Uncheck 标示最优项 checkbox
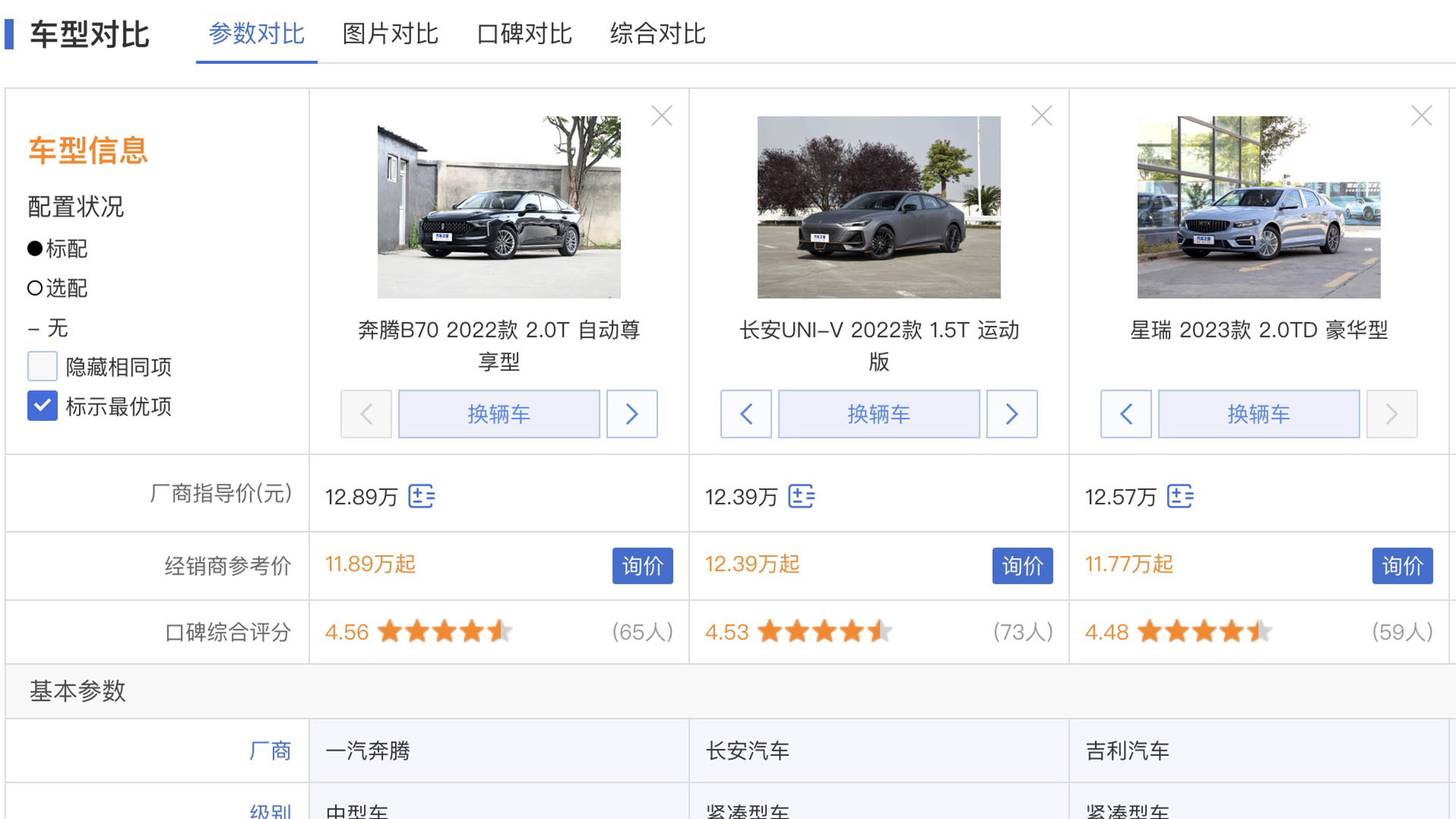 pos(42,406)
